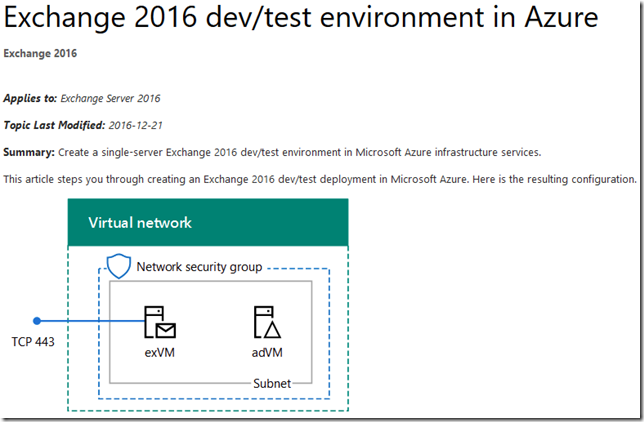Click the blue TCP 443 endpoint dot
644x422 pixels.
pos(37,321)
